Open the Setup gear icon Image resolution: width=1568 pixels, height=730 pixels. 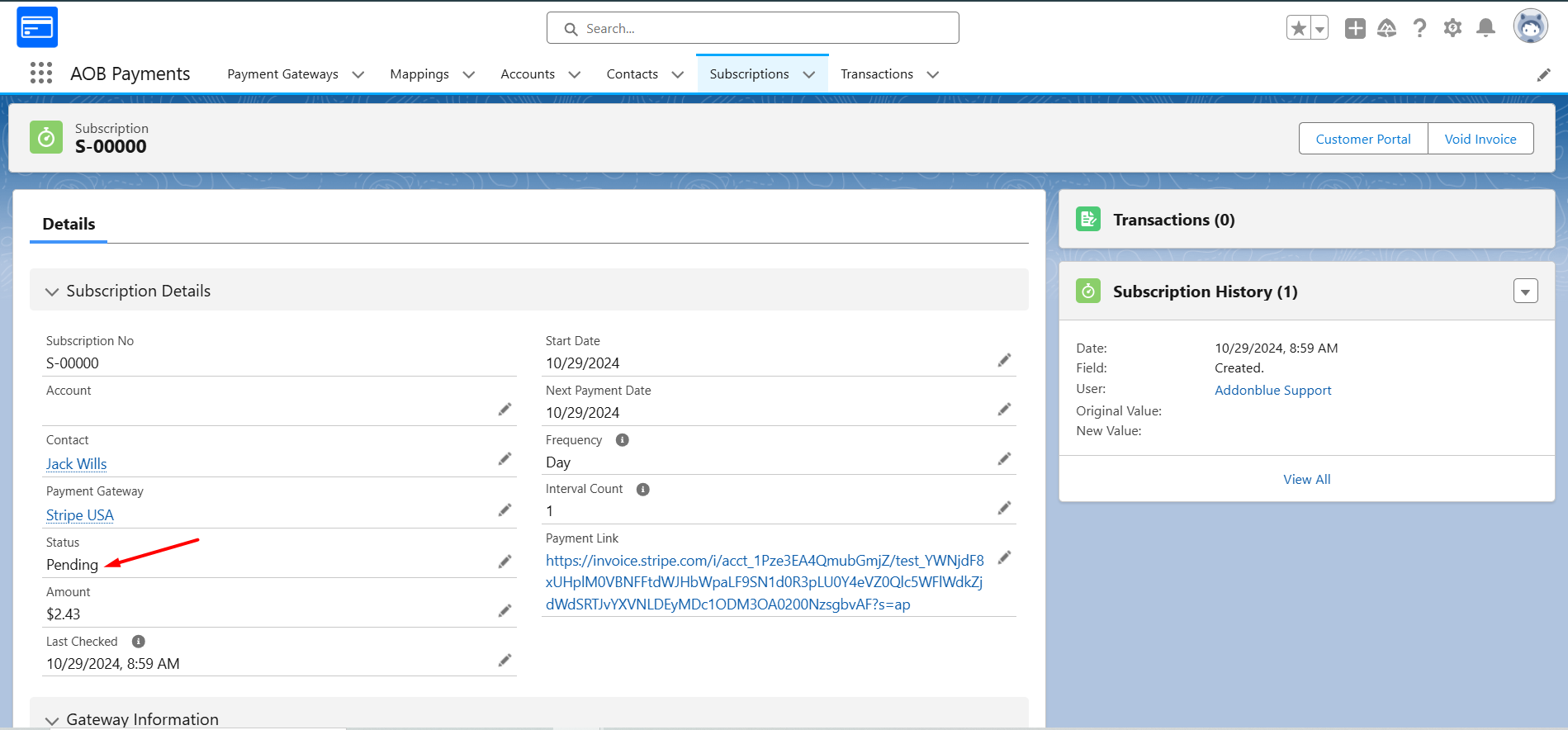[1452, 28]
